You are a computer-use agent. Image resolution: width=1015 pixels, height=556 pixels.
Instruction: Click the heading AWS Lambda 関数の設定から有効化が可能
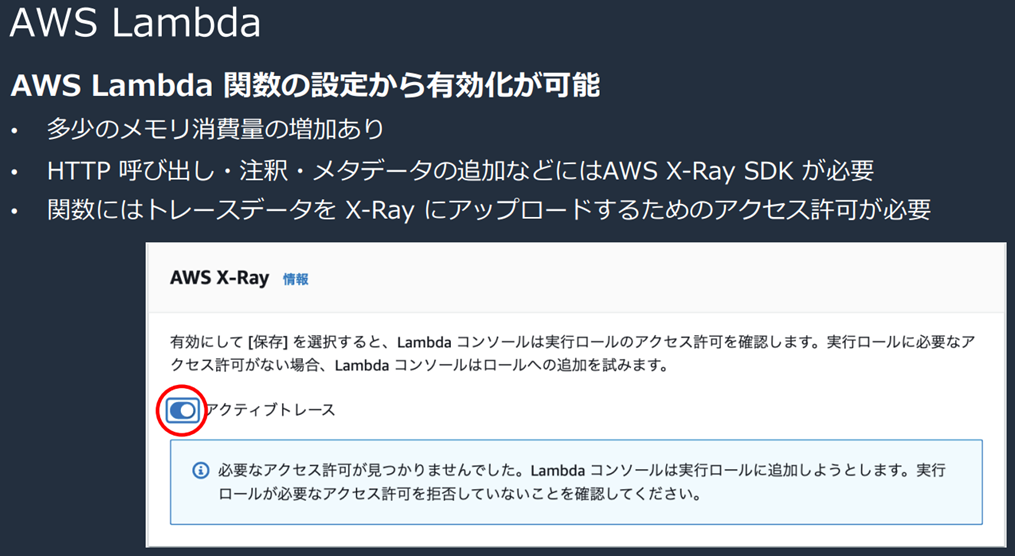coord(305,86)
